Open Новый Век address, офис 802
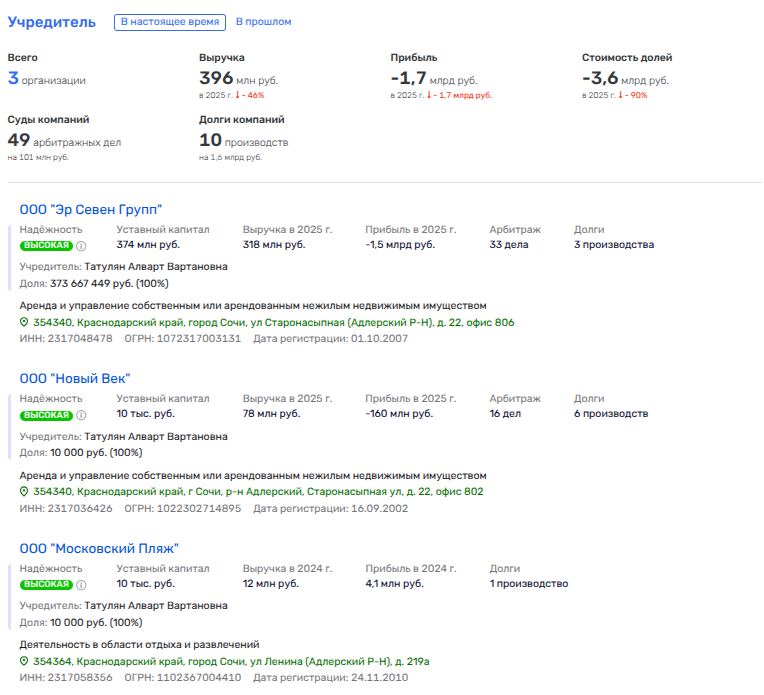The image size is (764, 695). click(258, 492)
